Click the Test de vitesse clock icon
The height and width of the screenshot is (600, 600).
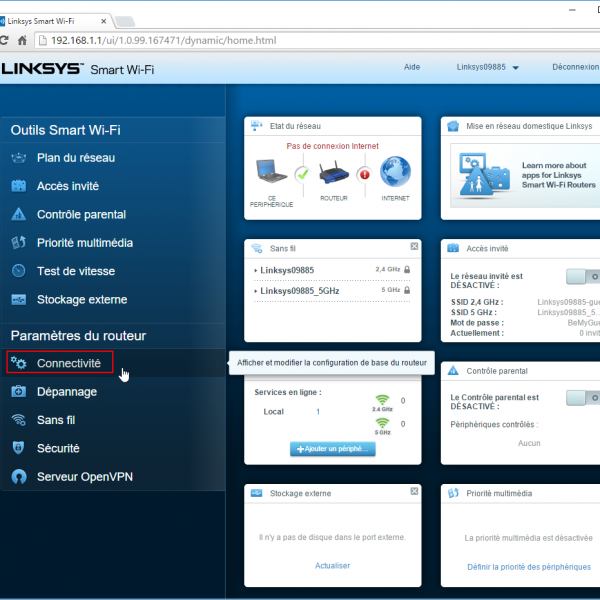pyautogui.click(x=19, y=271)
